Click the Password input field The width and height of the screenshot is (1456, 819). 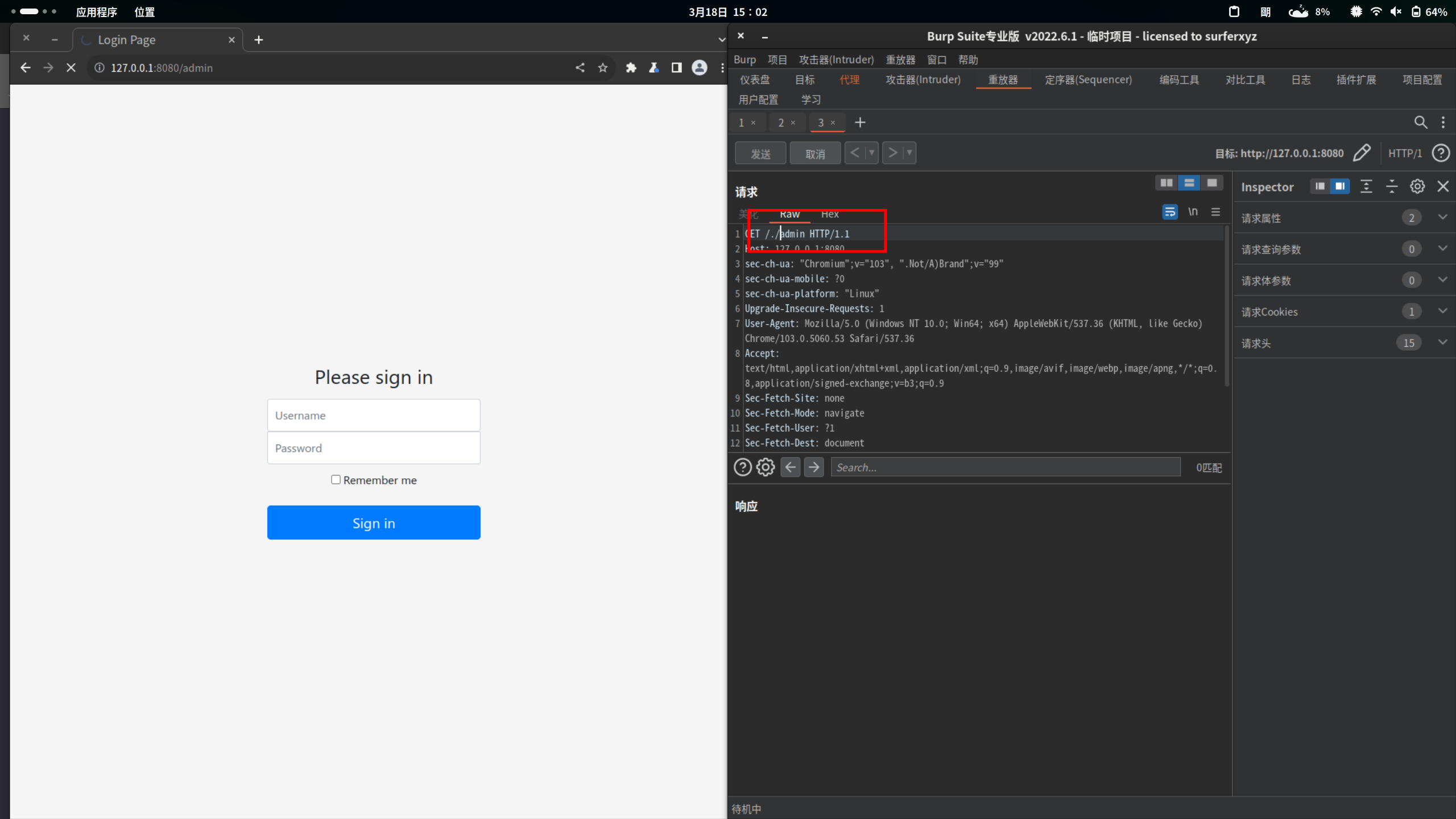pos(374,448)
